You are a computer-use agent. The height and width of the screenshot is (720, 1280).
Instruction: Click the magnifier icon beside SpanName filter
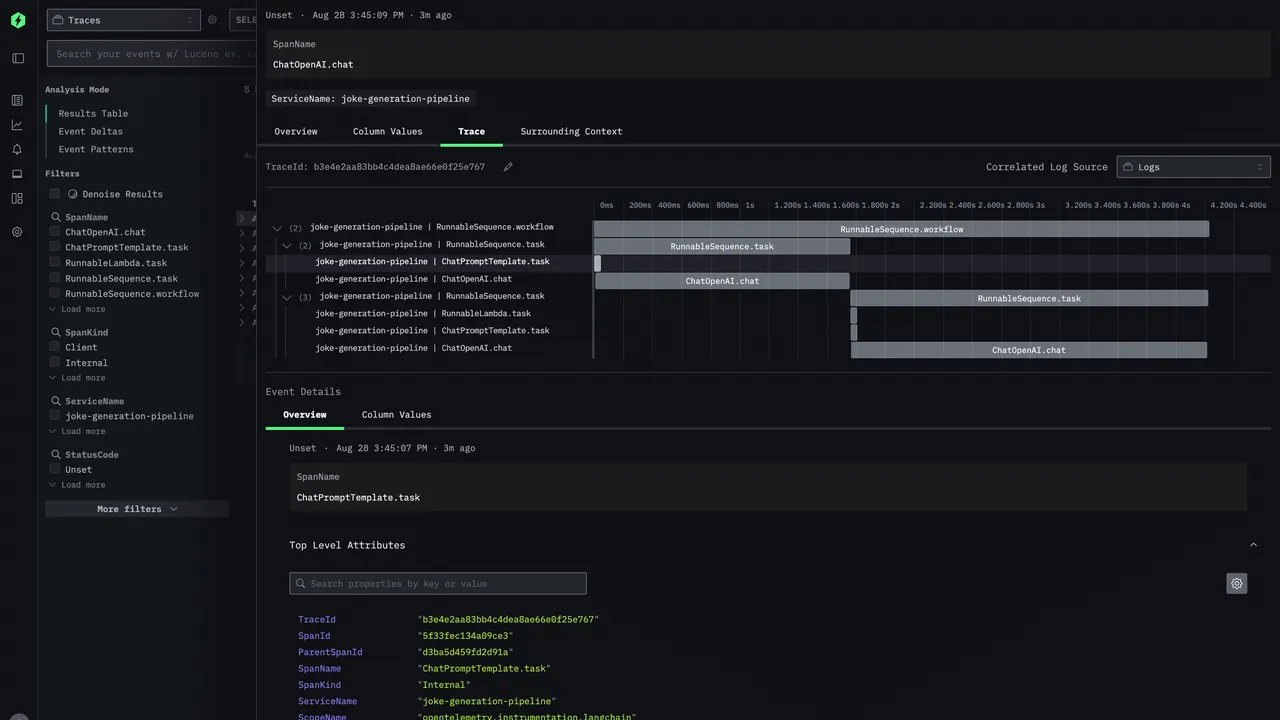tap(56, 217)
